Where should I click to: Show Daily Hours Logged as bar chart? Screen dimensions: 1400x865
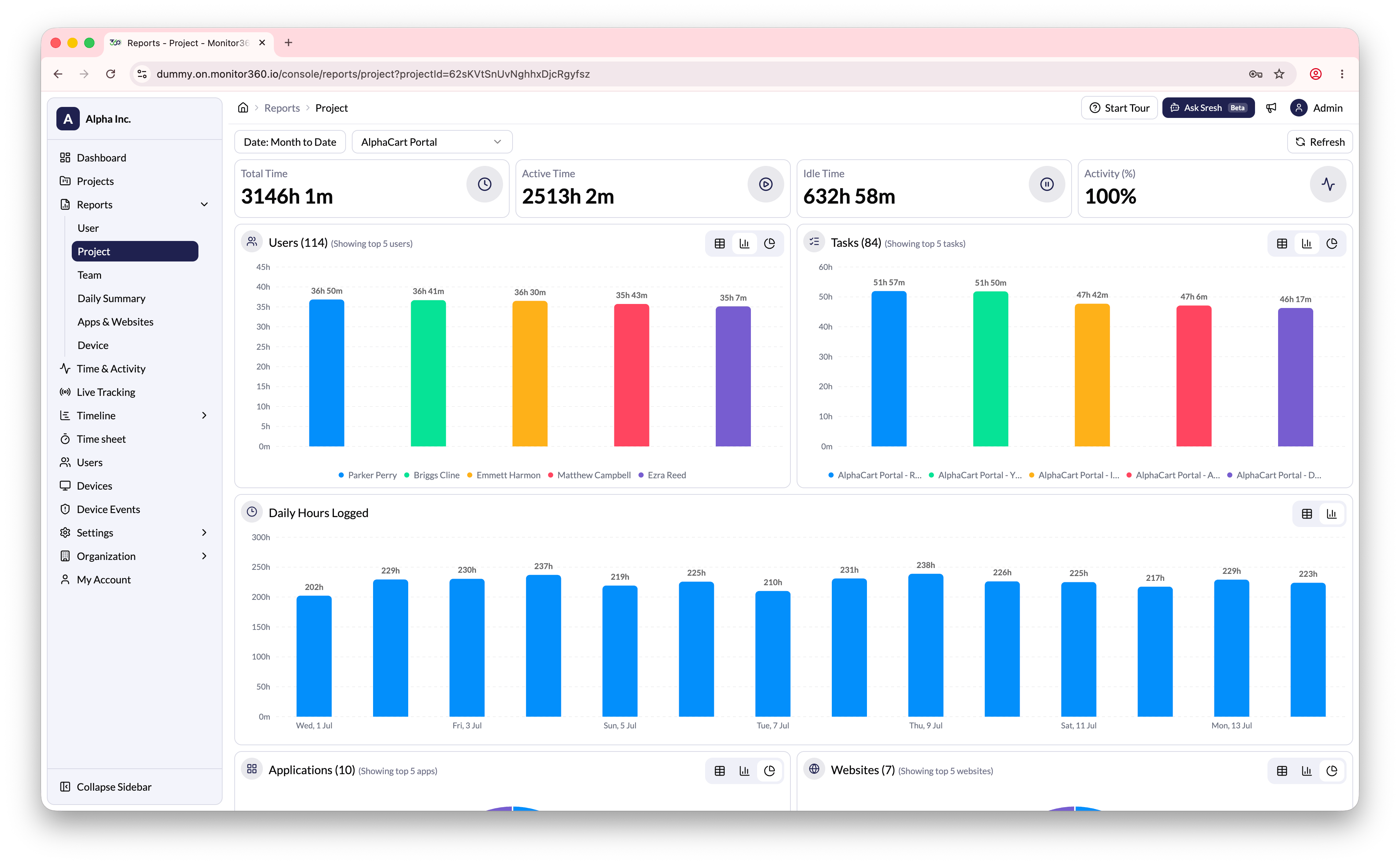[x=1332, y=514]
